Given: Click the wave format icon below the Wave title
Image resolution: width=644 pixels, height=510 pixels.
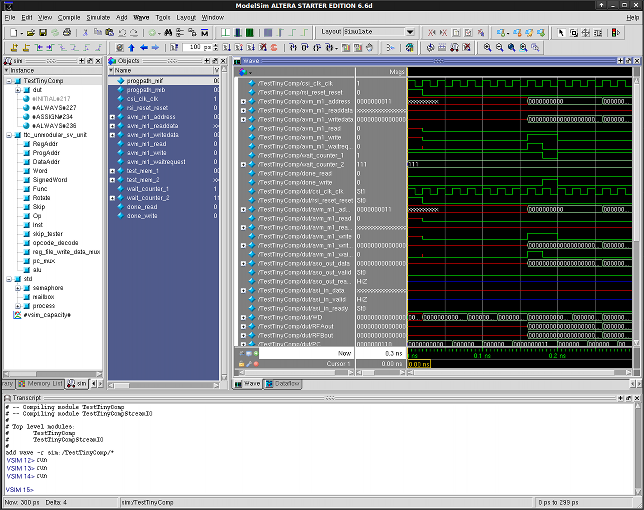Looking at the screenshot, I should click(x=240, y=71).
